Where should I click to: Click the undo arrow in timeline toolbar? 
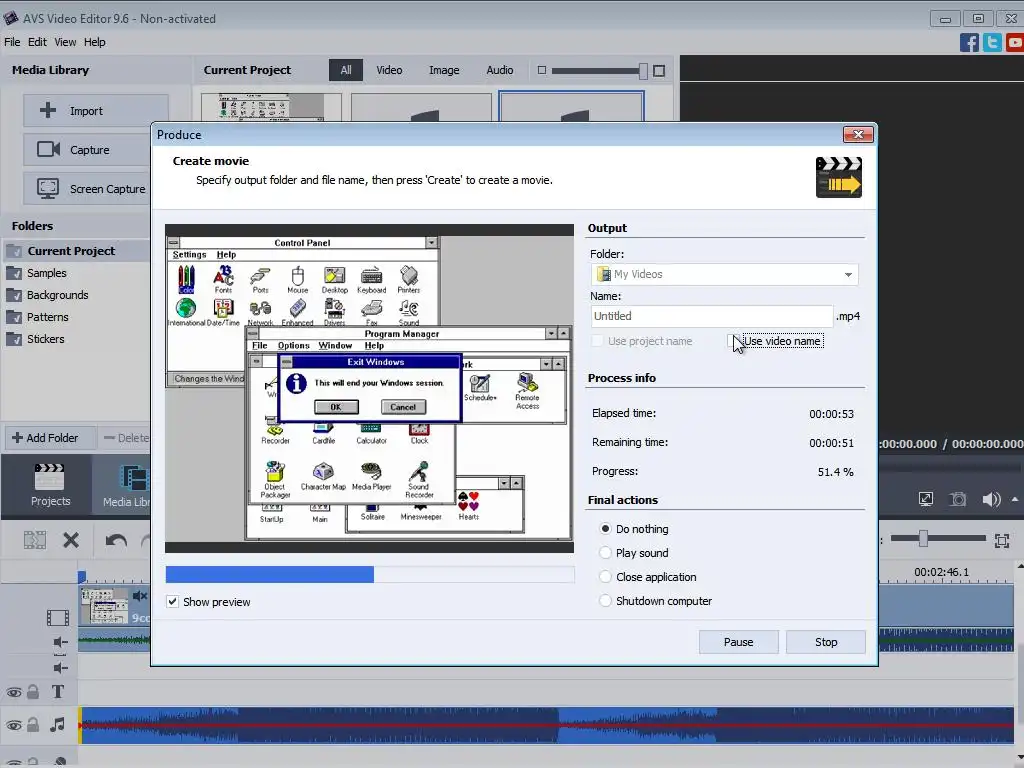(x=116, y=541)
